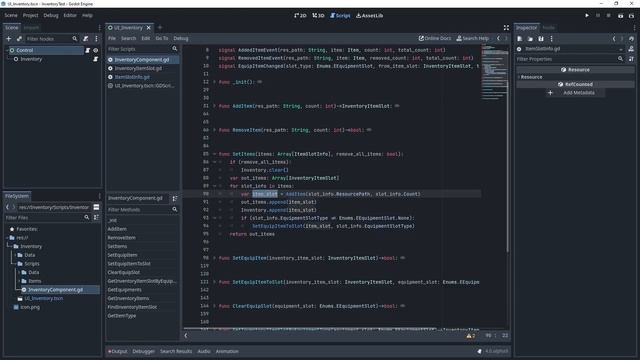
Task: Unfold func AddItem at line 31
Action: [215, 106]
